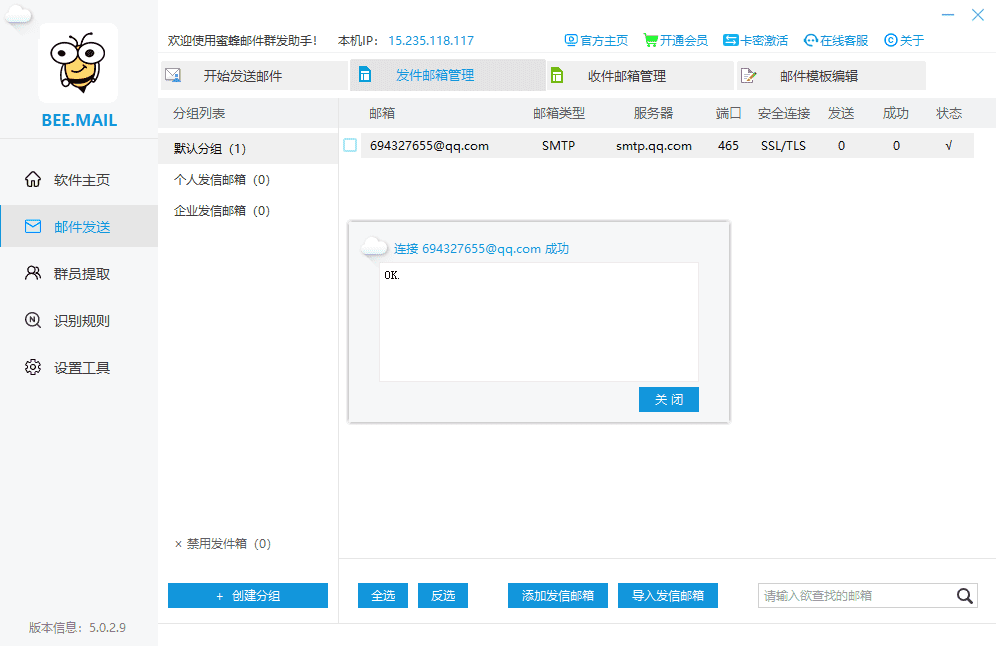Image resolution: width=996 pixels, height=646 pixels.
Task: Click port 465 cell
Action: [728, 145]
